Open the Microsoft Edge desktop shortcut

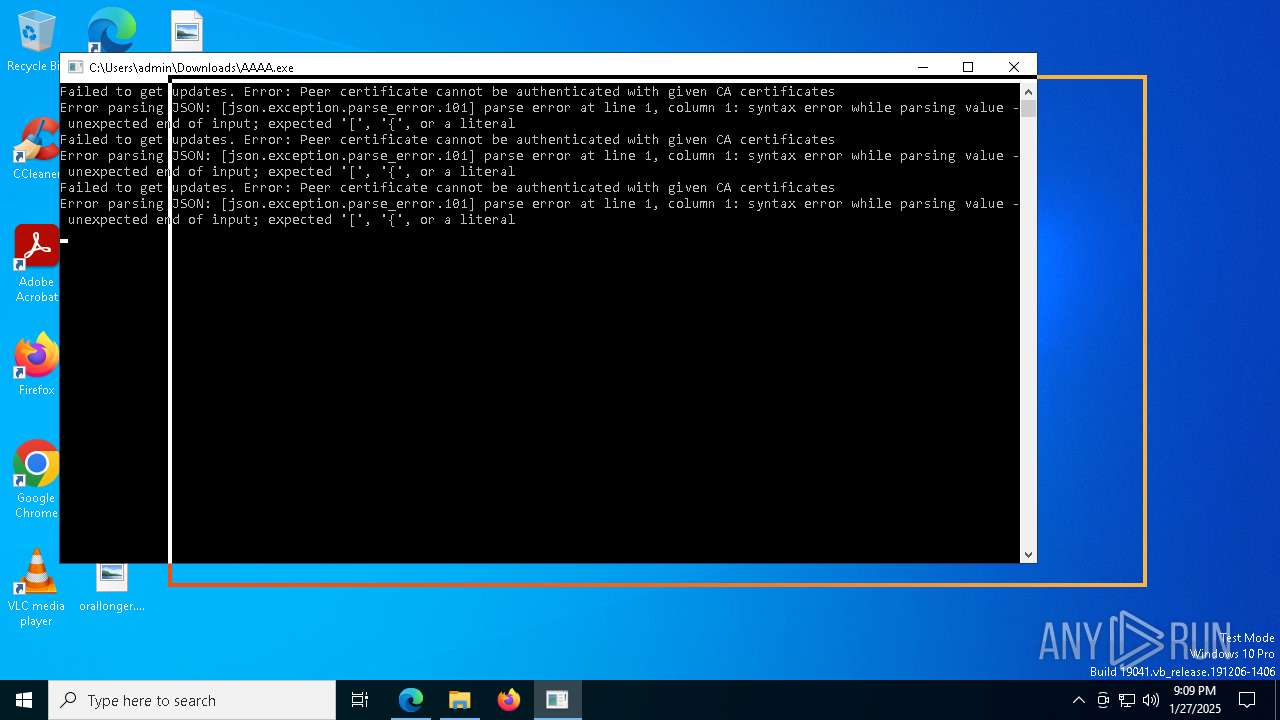coord(111,30)
